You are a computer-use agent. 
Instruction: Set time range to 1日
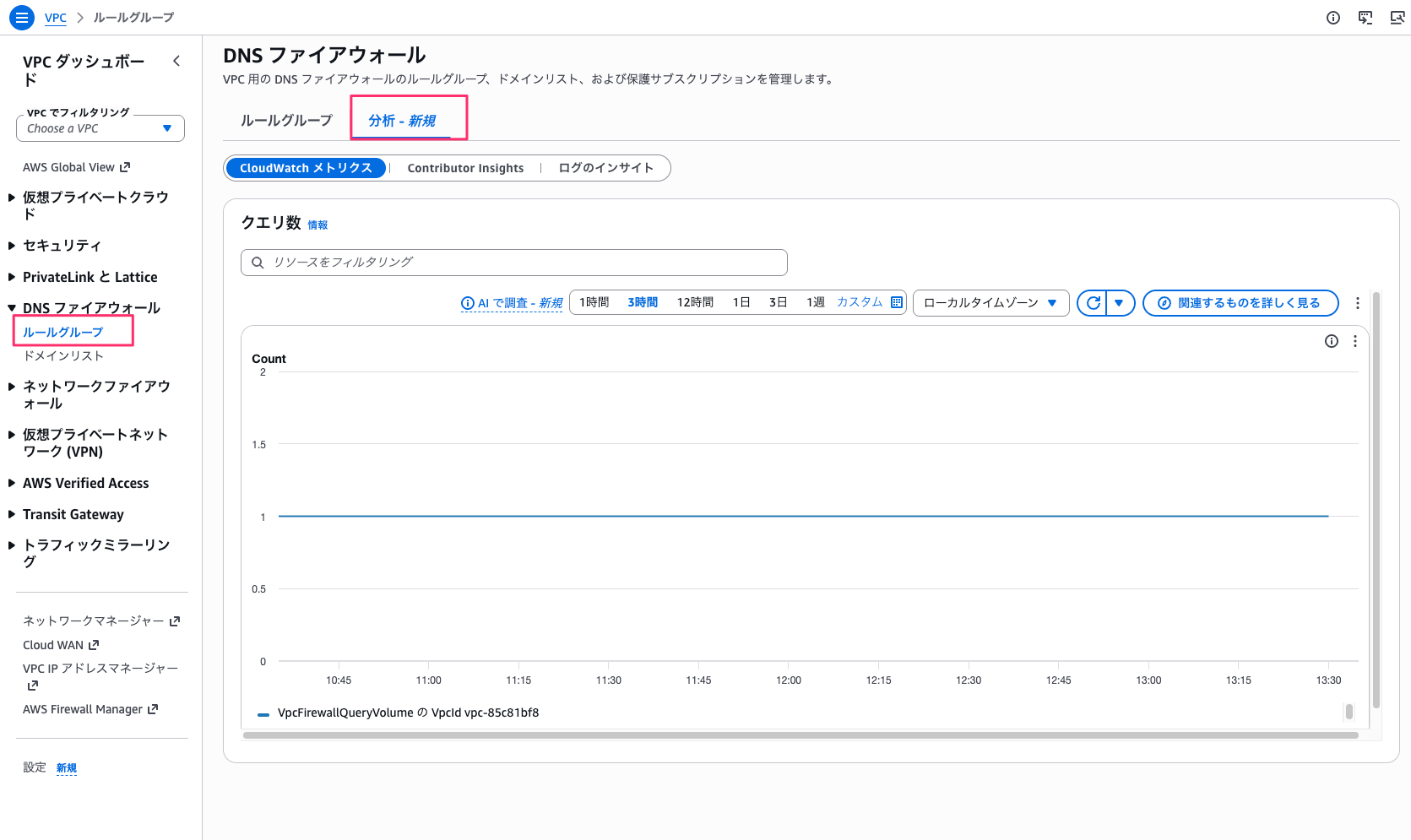(x=741, y=302)
